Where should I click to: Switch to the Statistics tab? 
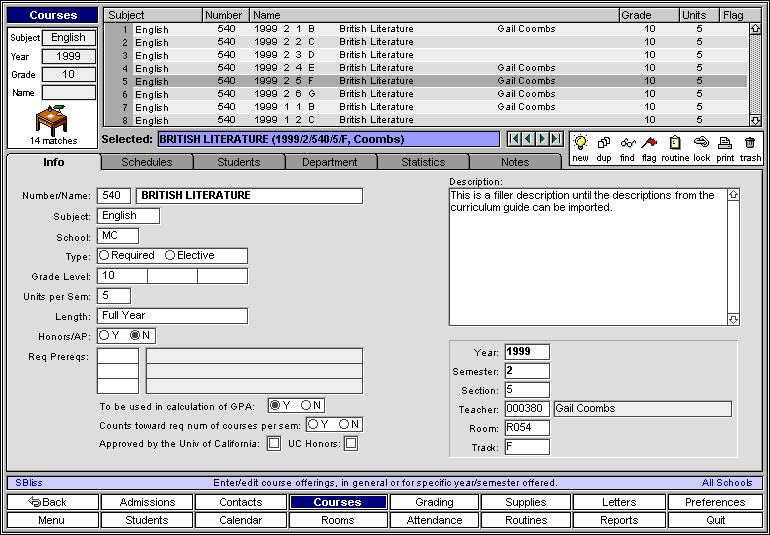click(423, 162)
